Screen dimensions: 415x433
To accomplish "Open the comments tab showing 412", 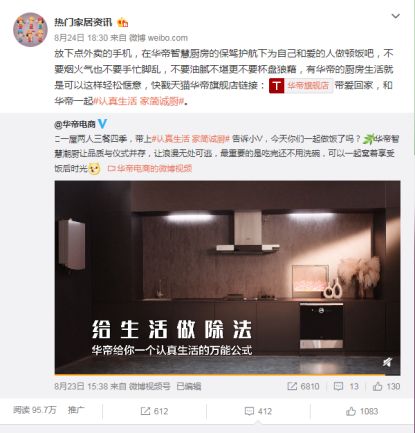I will click(x=258, y=411).
